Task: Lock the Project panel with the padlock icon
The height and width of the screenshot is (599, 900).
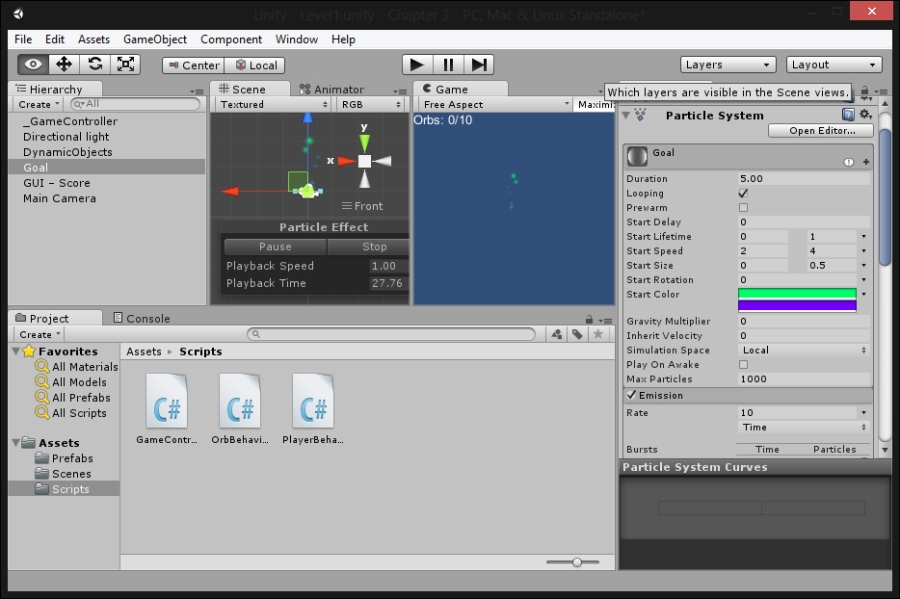Action: 589,320
